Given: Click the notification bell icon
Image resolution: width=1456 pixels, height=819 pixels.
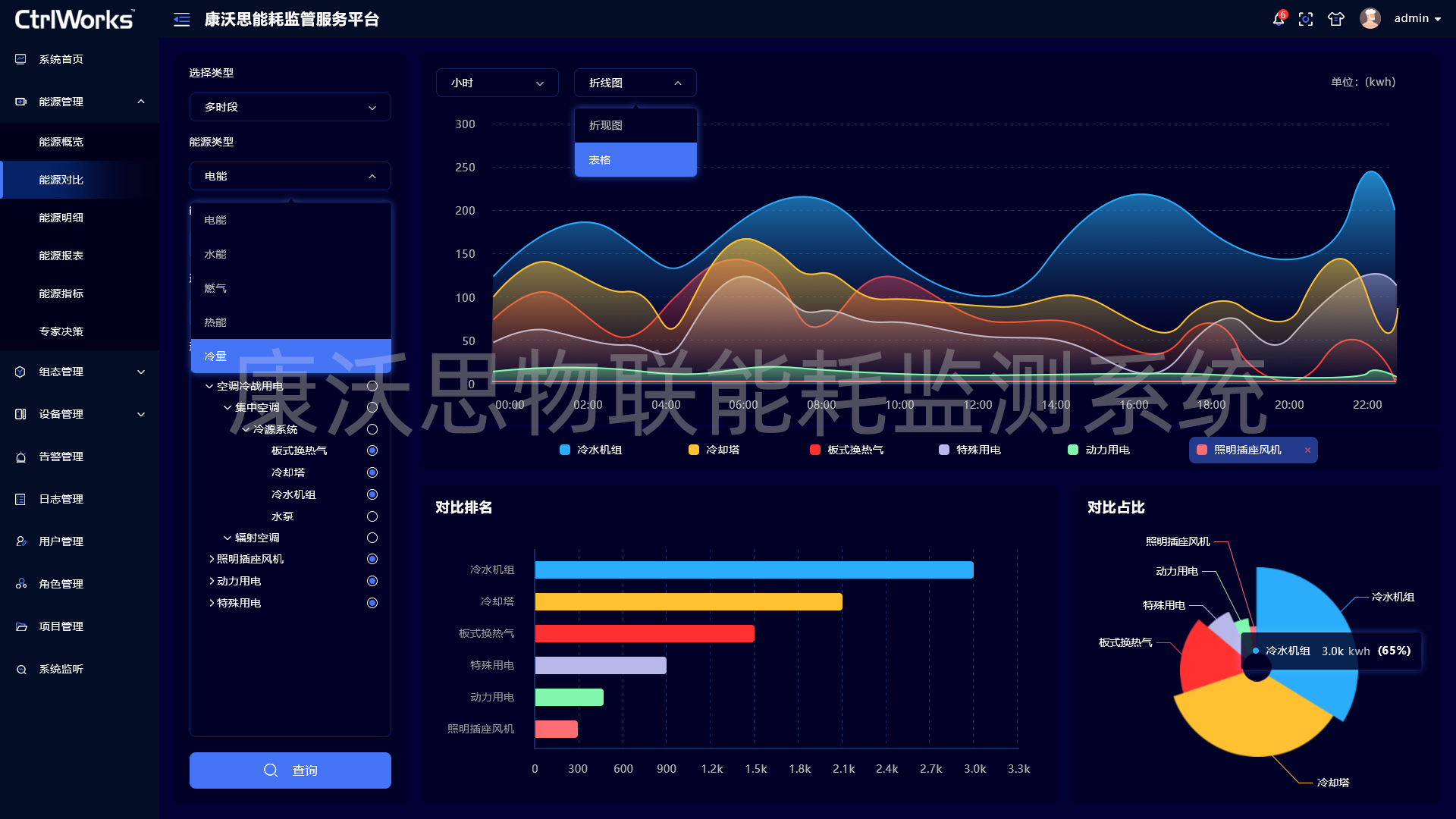Looking at the screenshot, I should [x=1279, y=19].
